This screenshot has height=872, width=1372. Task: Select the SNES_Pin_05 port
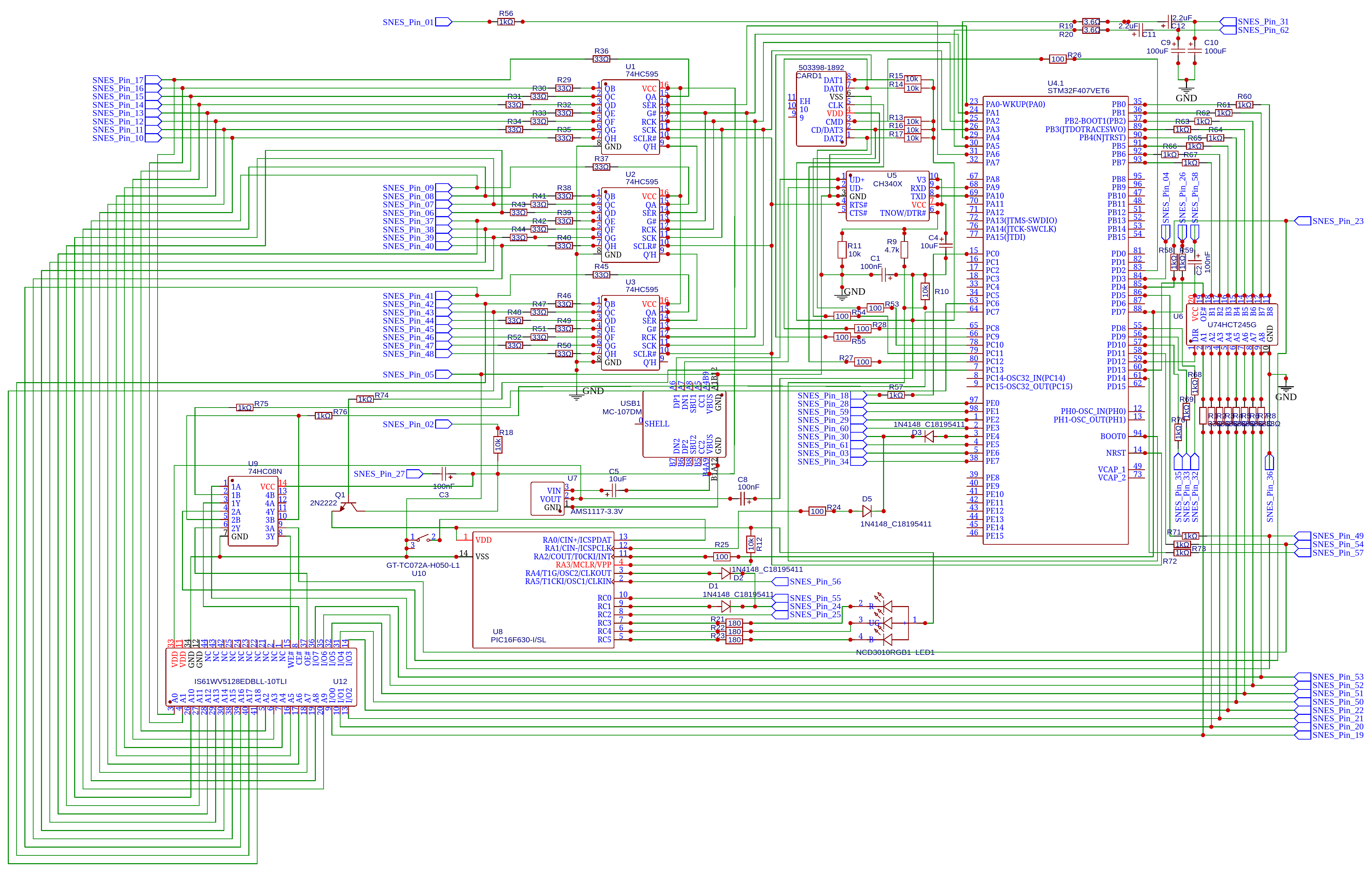[x=417, y=374]
